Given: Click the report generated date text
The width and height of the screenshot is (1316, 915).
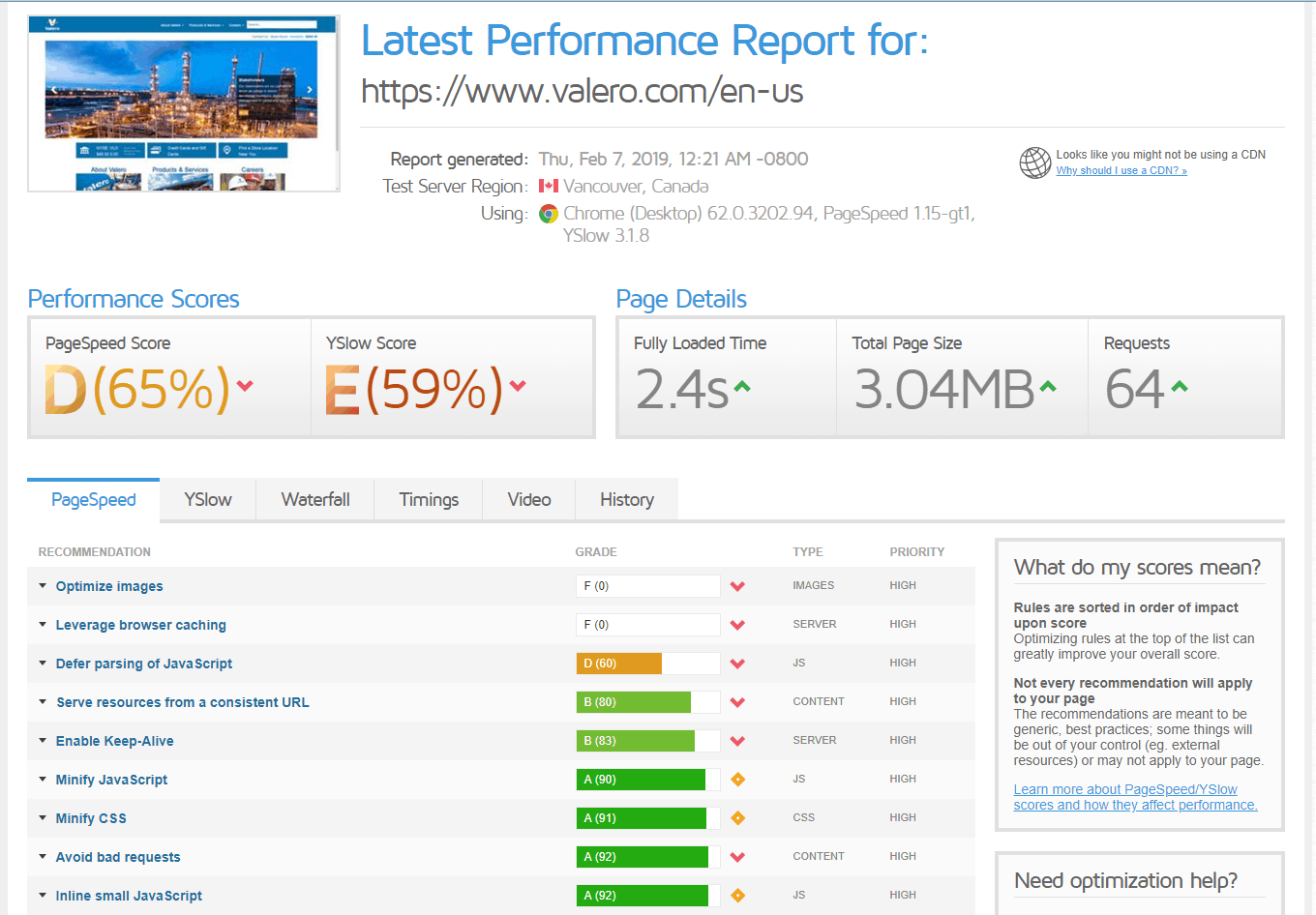Looking at the screenshot, I should [x=673, y=159].
